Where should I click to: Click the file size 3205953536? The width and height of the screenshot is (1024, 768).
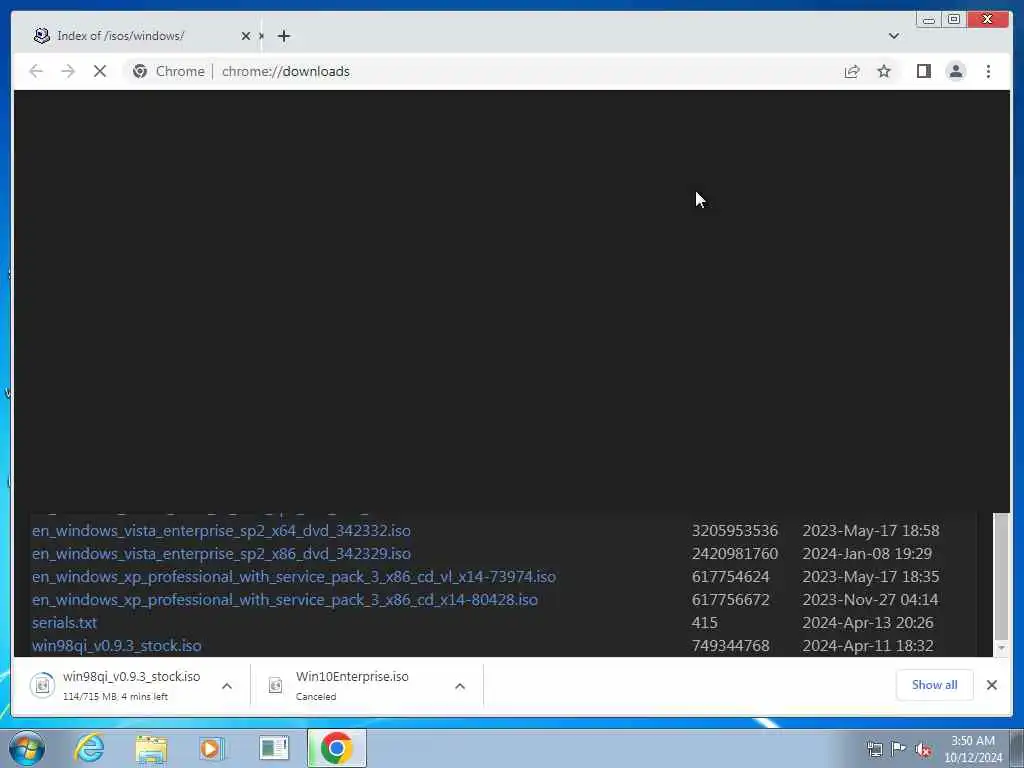point(735,530)
